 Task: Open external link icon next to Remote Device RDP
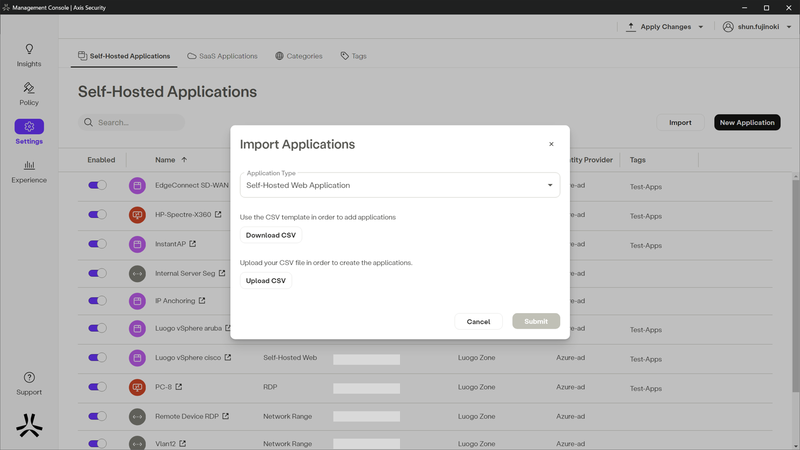click(x=226, y=416)
